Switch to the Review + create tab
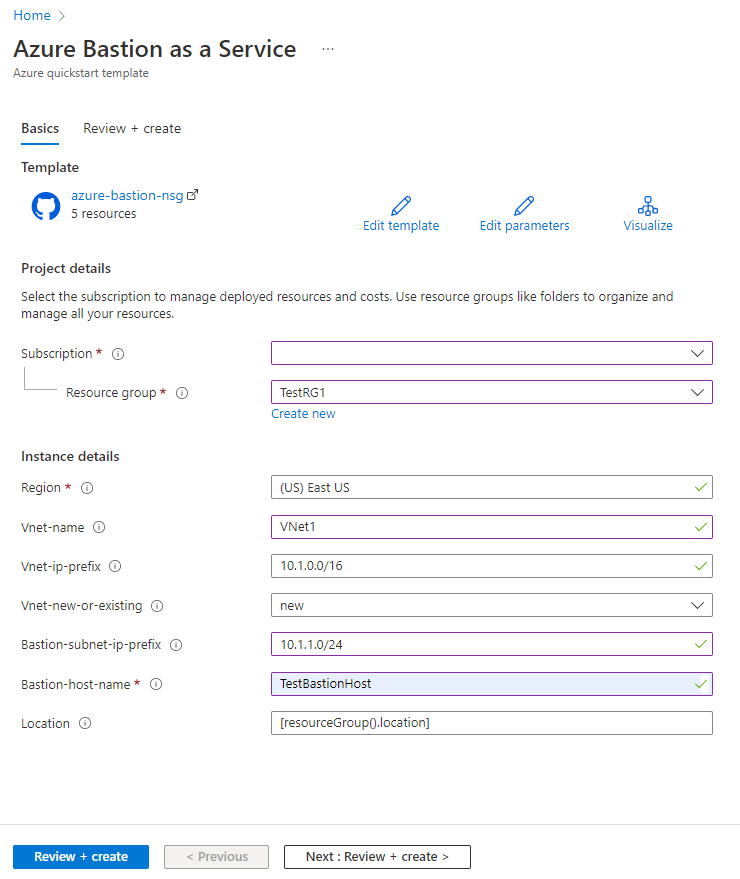Viewport: 740px width, 879px height. (x=132, y=128)
